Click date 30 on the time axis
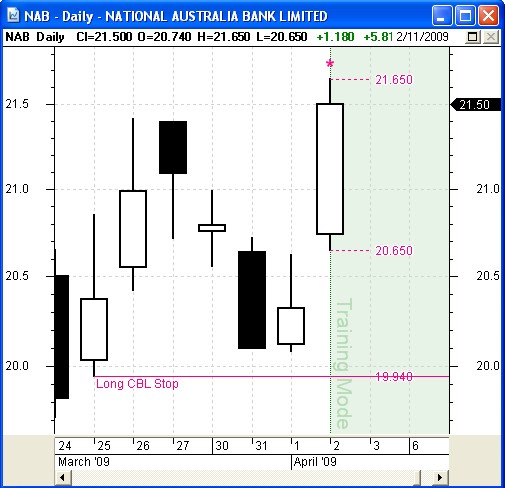Screen dimensions: 505x488 coord(222,446)
